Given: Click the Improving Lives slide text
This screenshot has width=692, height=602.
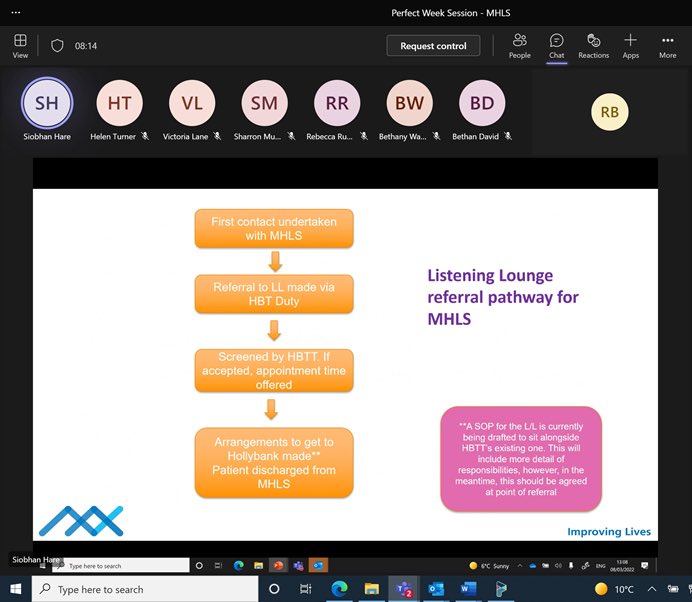Looking at the screenshot, I should click(609, 531).
